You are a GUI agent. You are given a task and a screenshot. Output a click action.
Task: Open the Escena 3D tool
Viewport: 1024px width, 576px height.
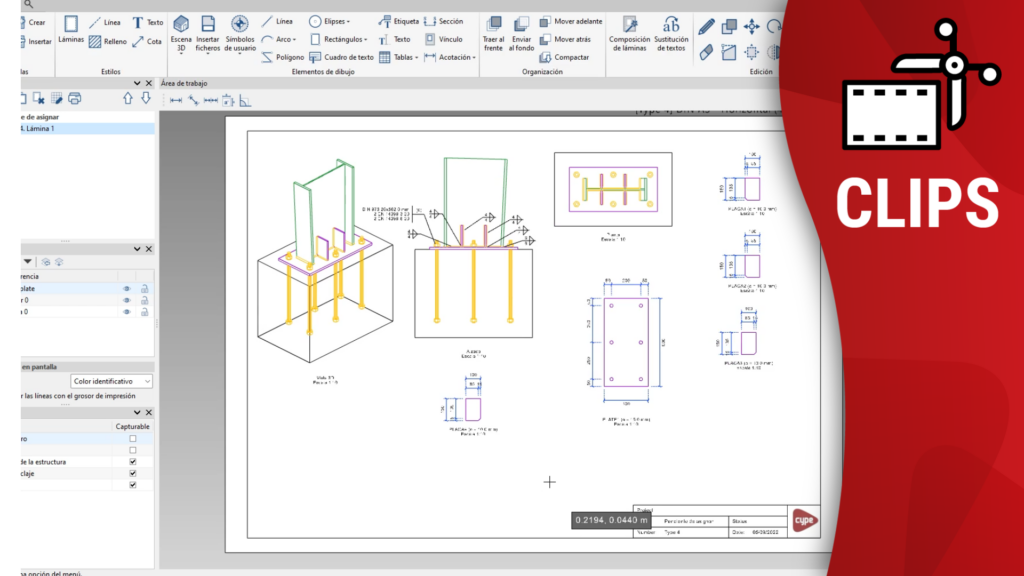click(x=181, y=32)
